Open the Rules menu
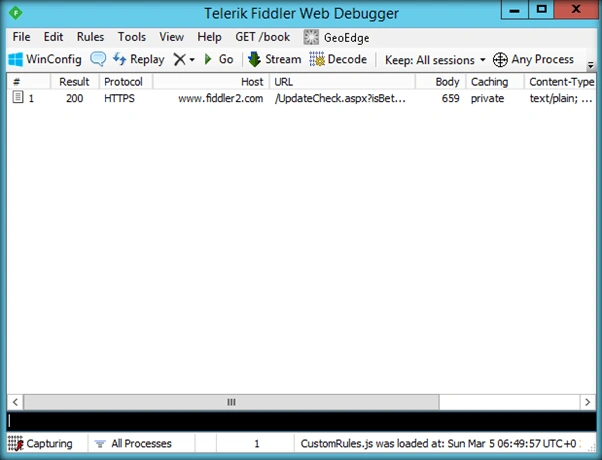Image resolution: width=602 pixels, height=460 pixels. click(90, 37)
